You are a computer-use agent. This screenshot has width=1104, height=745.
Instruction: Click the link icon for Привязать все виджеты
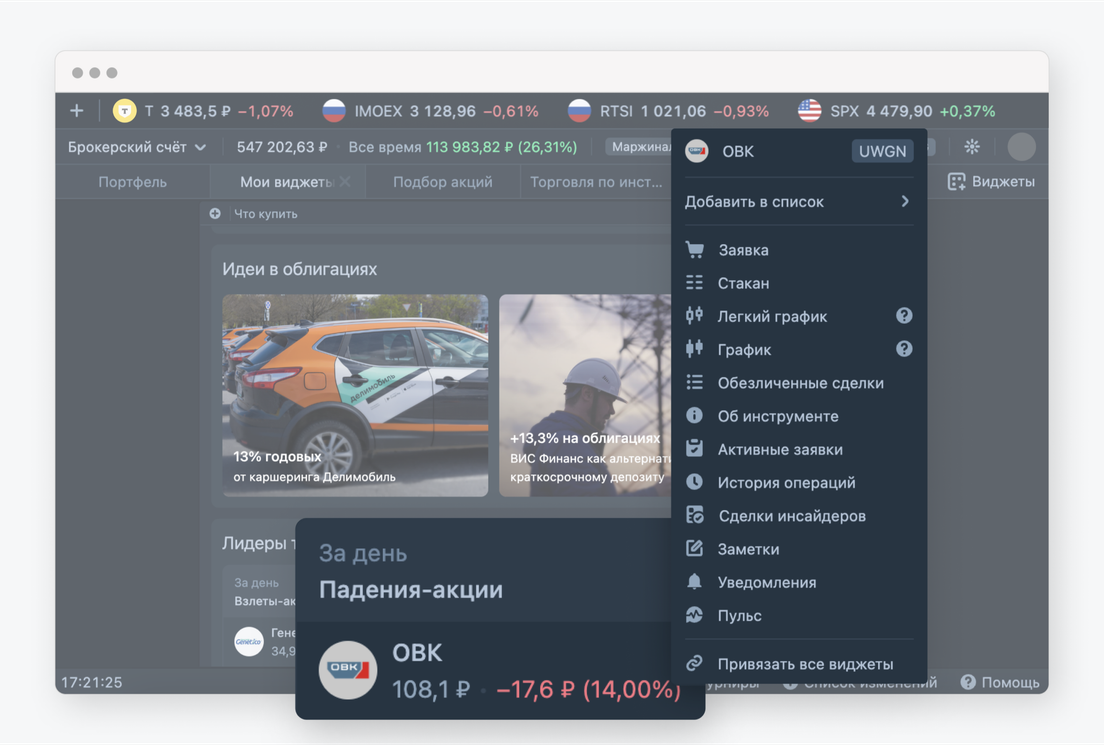pyautogui.click(x=694, y=663)
